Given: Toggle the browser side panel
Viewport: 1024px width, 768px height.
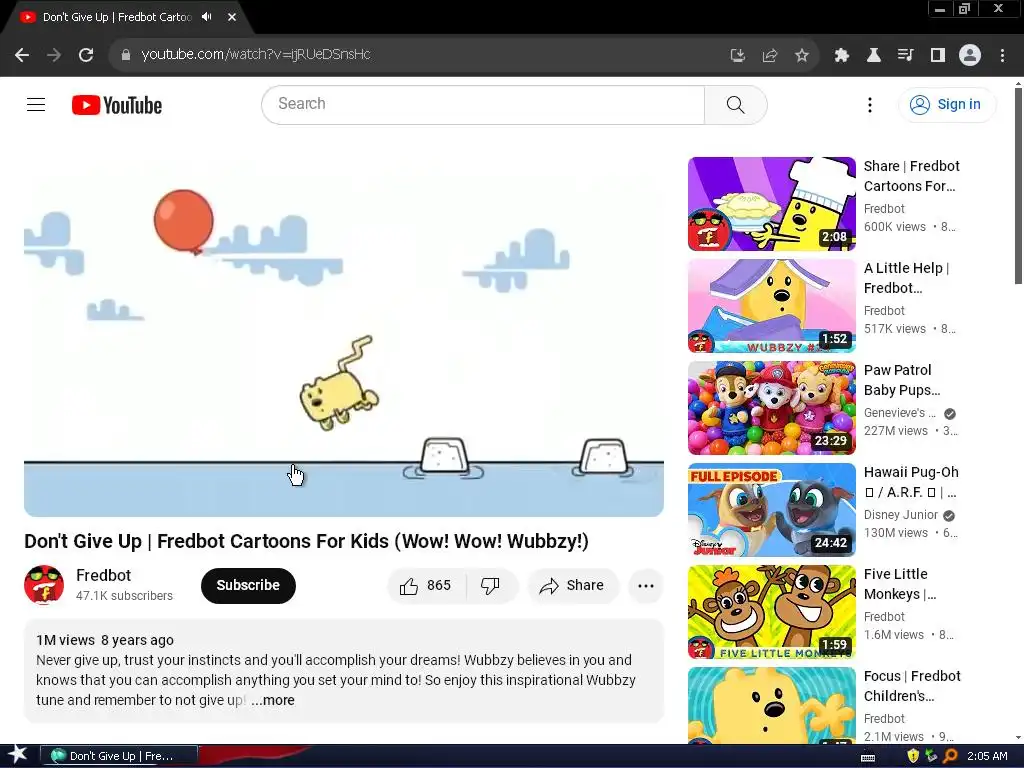Looking at the screenshot, I should (x=937, y=56).
